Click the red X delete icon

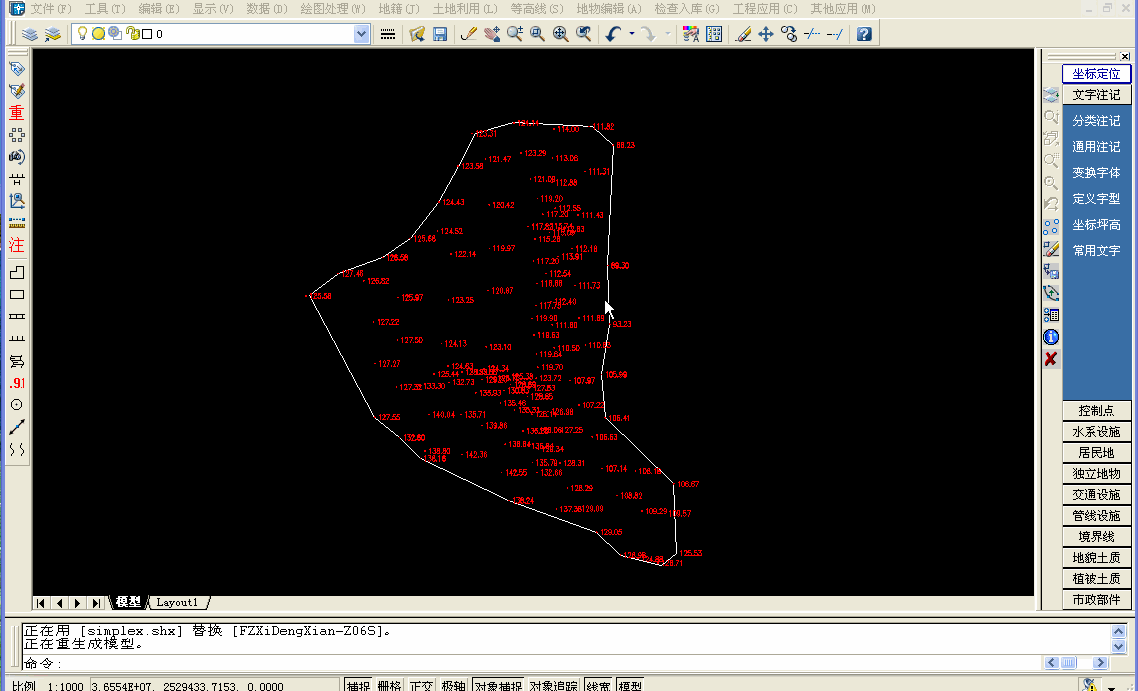1050,359
